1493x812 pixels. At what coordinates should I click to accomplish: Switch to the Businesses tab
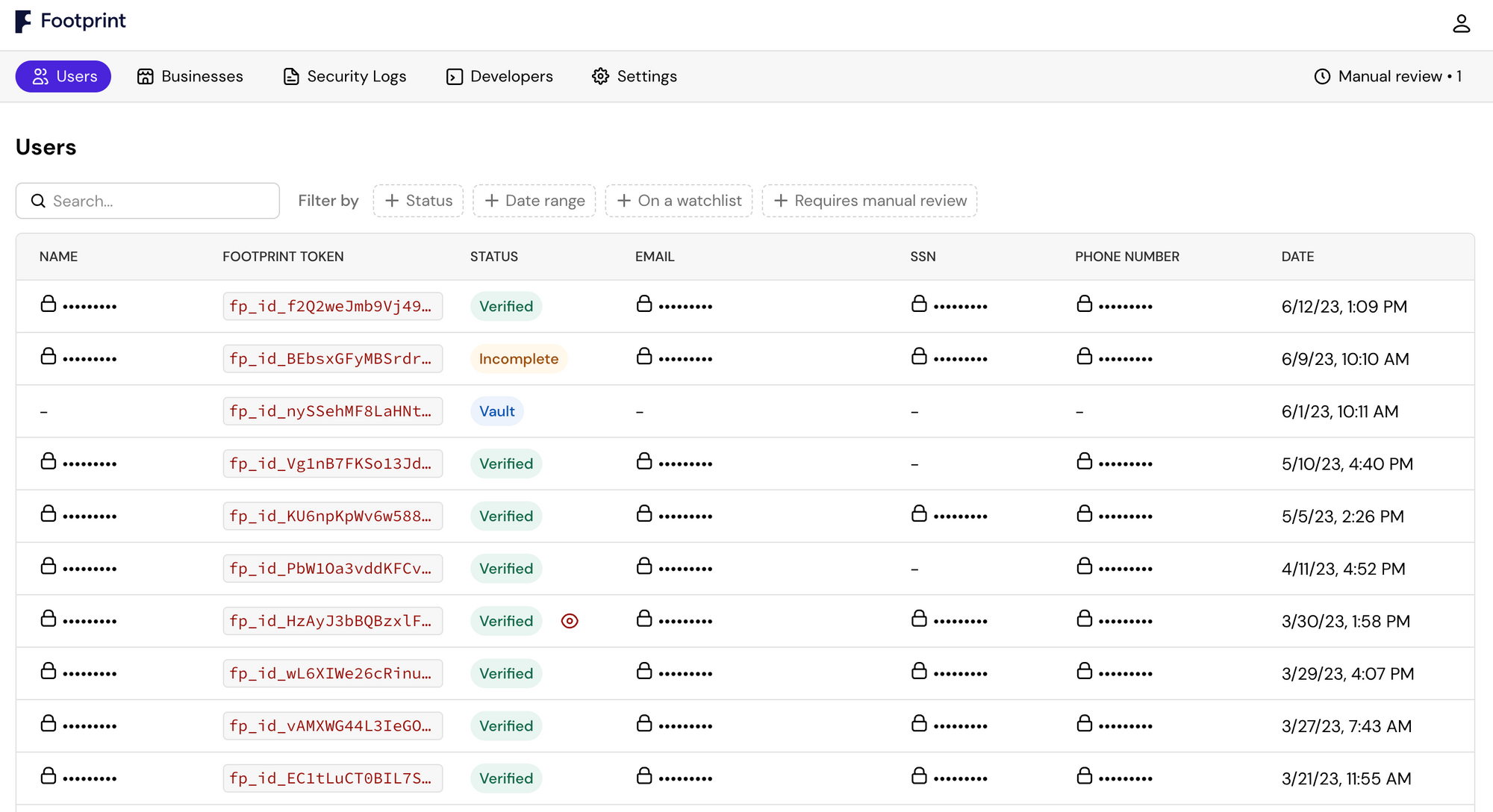click(190, 77)
